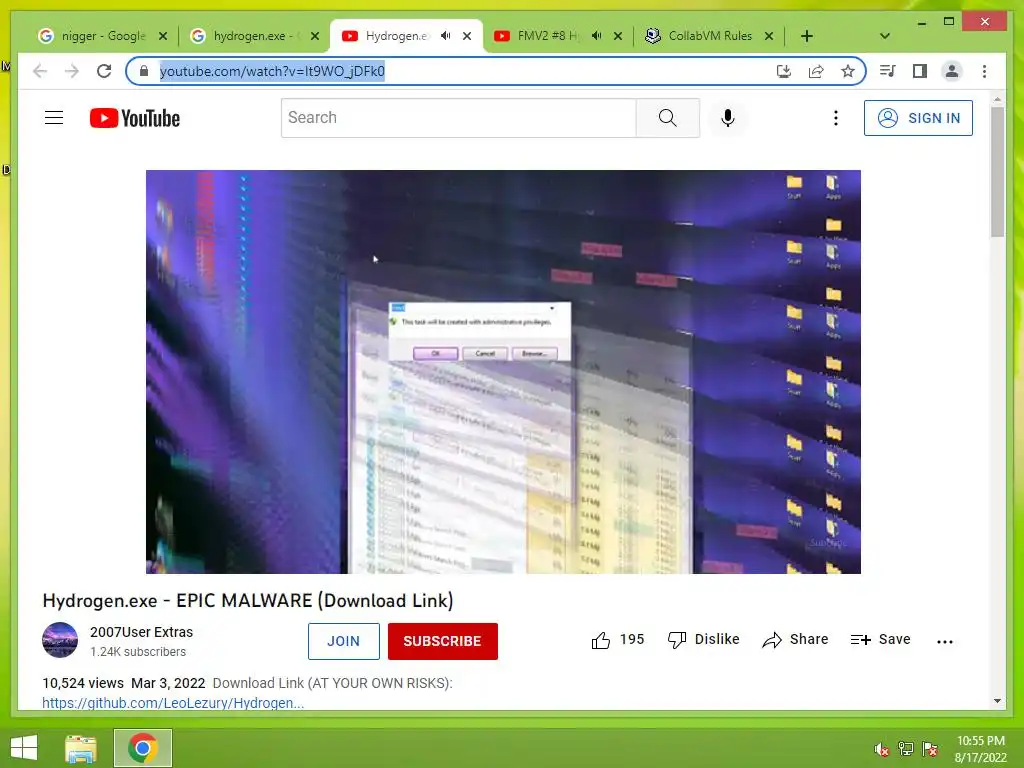Select the address bar URL
The image size is (1024, 768).
pos(272,71)
